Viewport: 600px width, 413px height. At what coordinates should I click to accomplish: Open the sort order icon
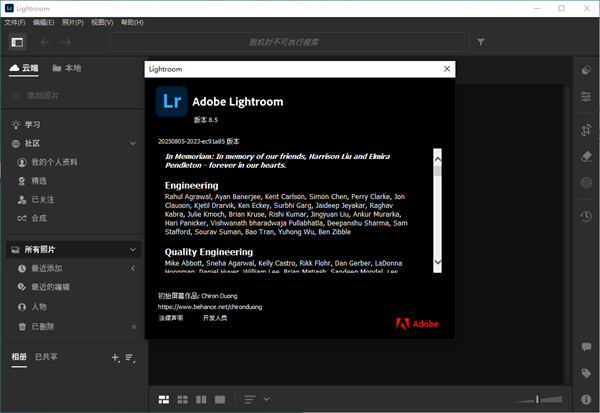[249, 400]
